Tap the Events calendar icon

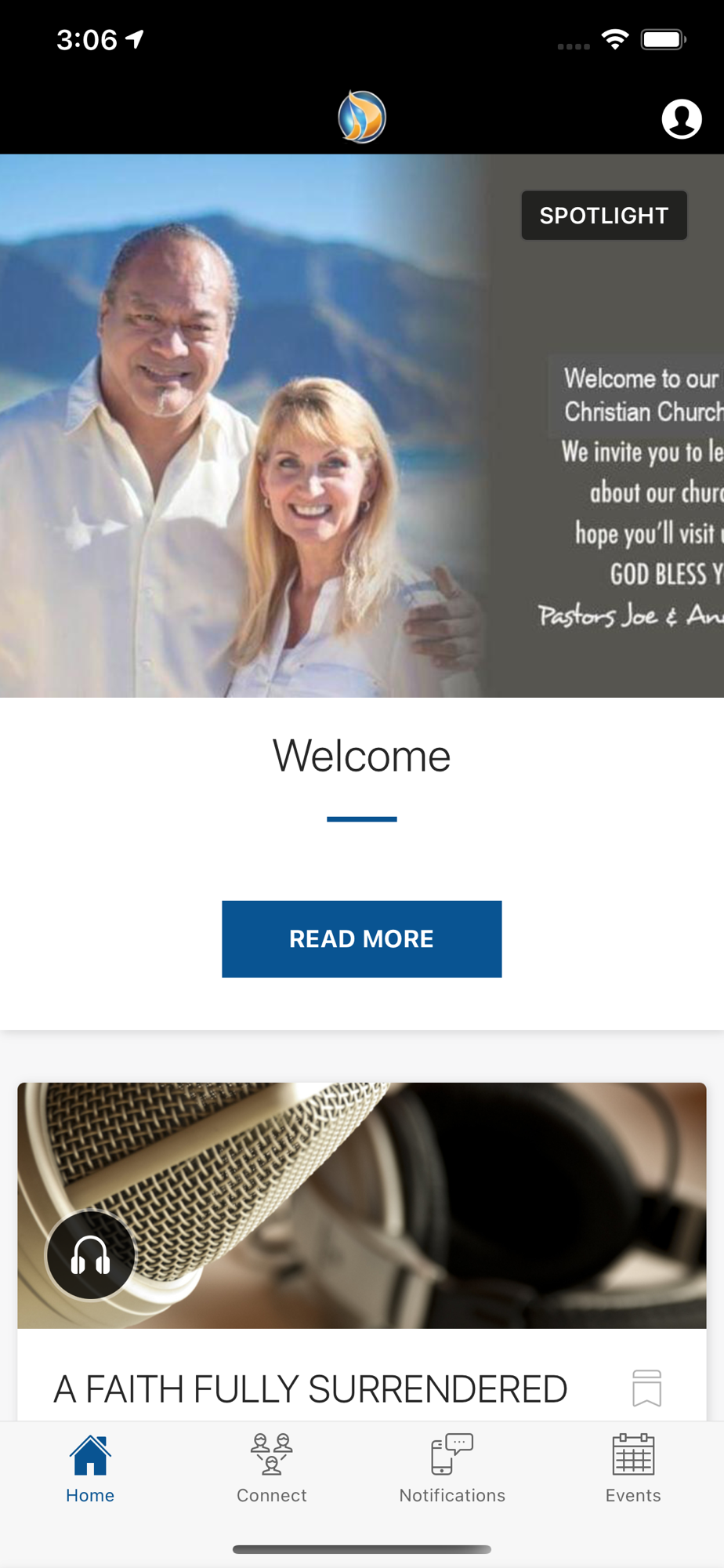pos(633,1454)
